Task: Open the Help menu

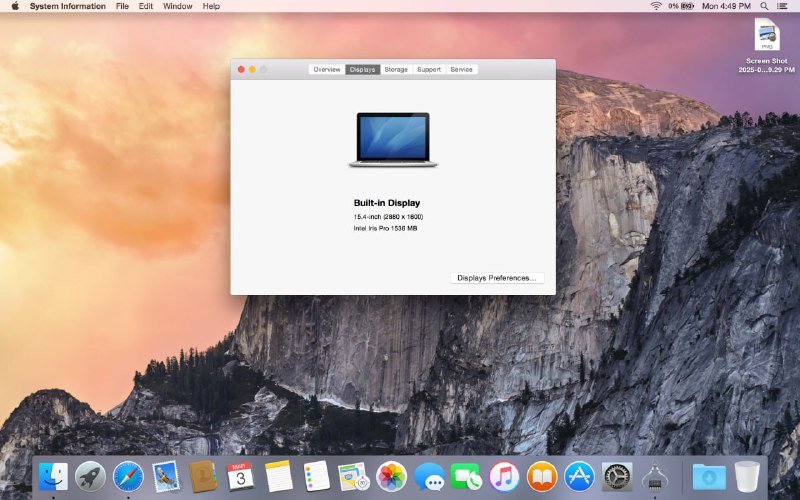Action: point(211,6)
